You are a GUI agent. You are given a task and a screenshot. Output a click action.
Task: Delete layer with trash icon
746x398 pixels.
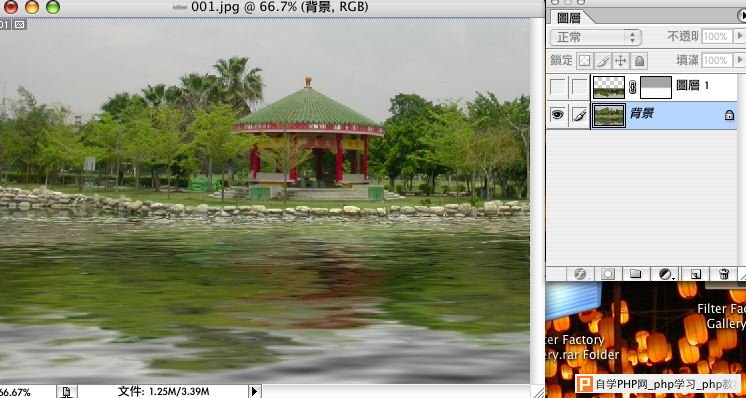click(x=724, y=274)
